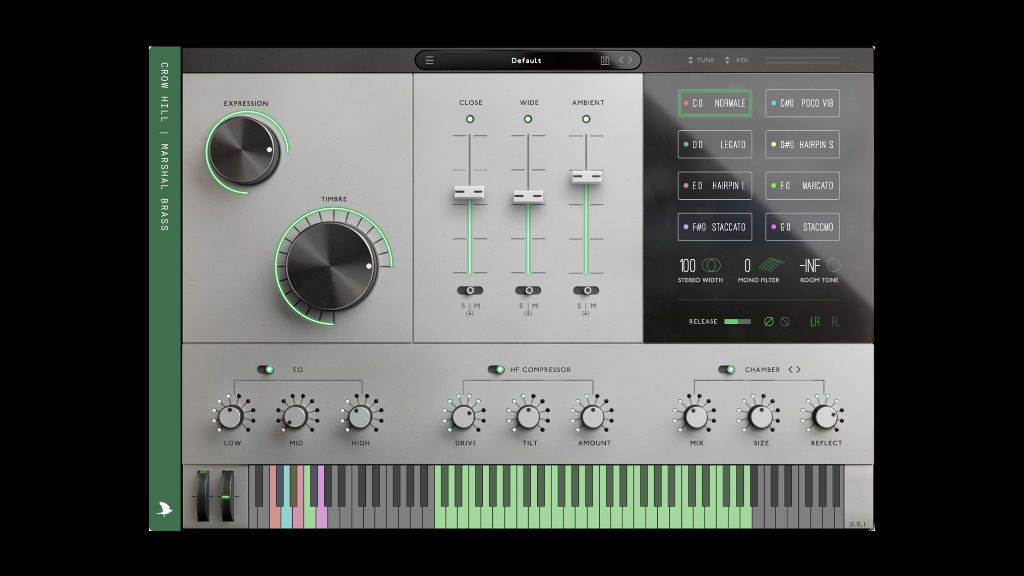The image size is (1024, 576).
Task: Click the compressor TILT knob
Action: point(529,417)
